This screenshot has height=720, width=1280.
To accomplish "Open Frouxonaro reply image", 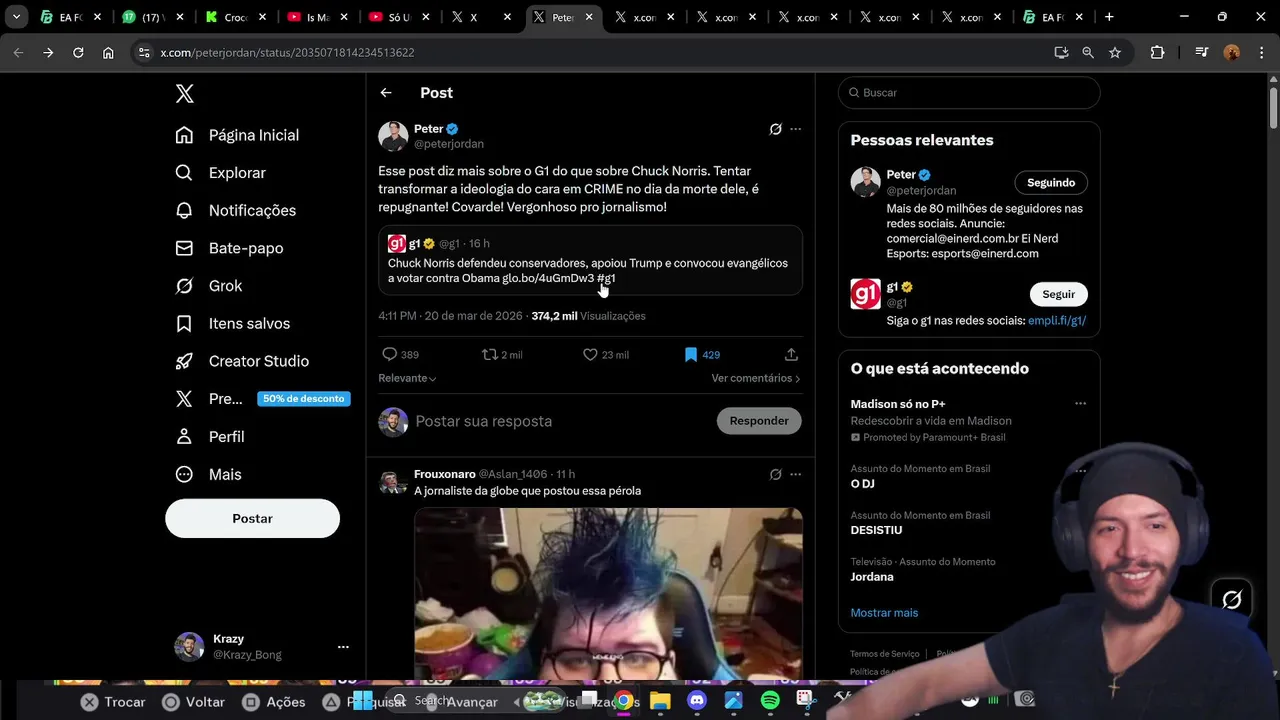I will (608, 594).
